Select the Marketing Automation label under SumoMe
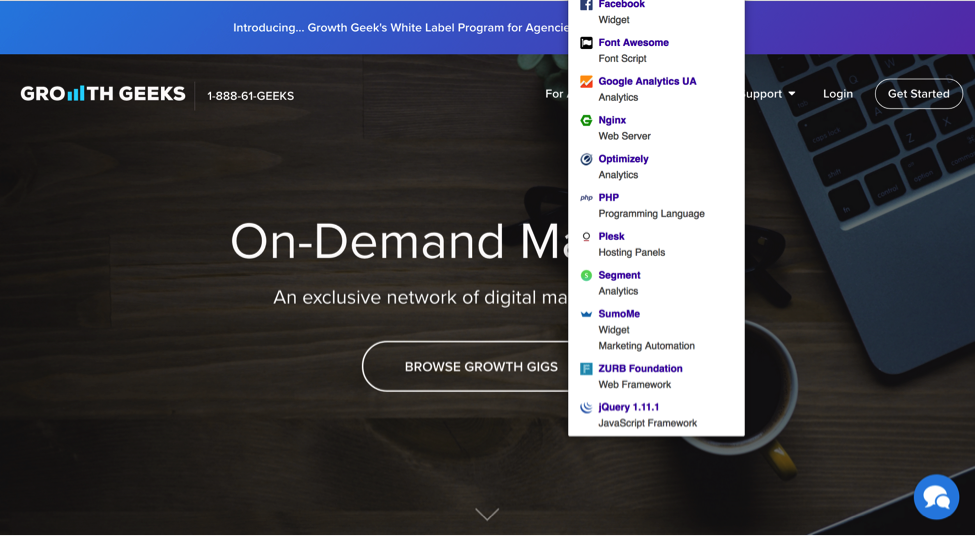The image size is (975, 536). pos(647,346)
